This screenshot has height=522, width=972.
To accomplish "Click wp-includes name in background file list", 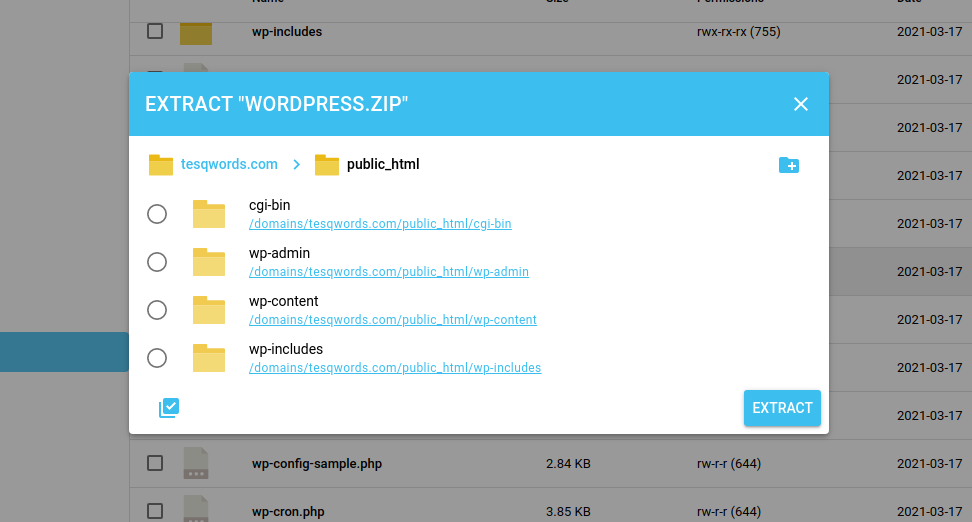I will tap(286, 32).
